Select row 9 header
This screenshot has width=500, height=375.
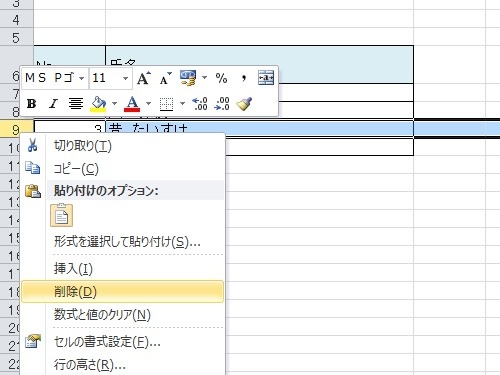tap(16, 129)
